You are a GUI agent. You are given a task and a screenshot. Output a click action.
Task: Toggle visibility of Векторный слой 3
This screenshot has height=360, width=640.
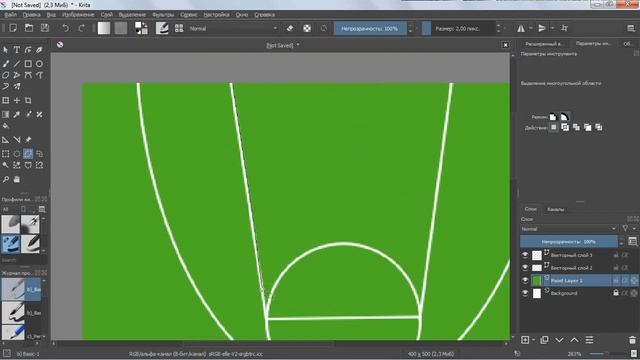point(525,255)
